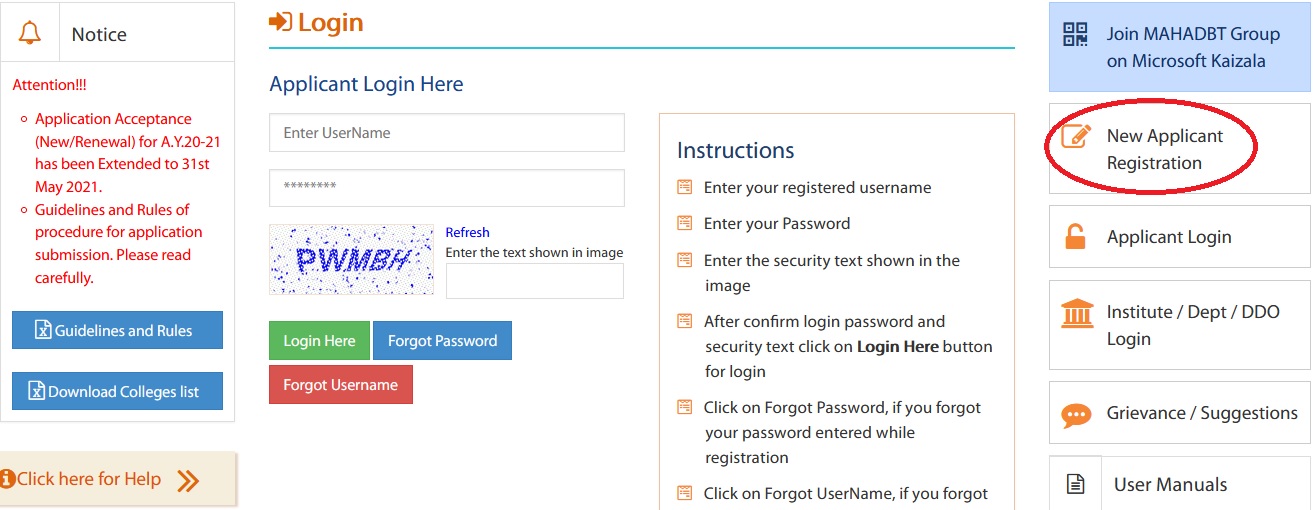Focus the Enter UserName field
1314x510 pixels.
[447, 133]
